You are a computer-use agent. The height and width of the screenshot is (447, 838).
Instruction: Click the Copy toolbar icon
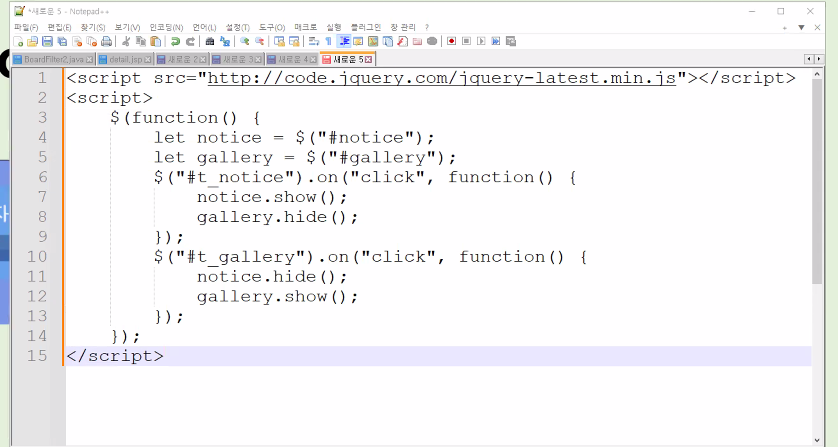click(141, 41)
